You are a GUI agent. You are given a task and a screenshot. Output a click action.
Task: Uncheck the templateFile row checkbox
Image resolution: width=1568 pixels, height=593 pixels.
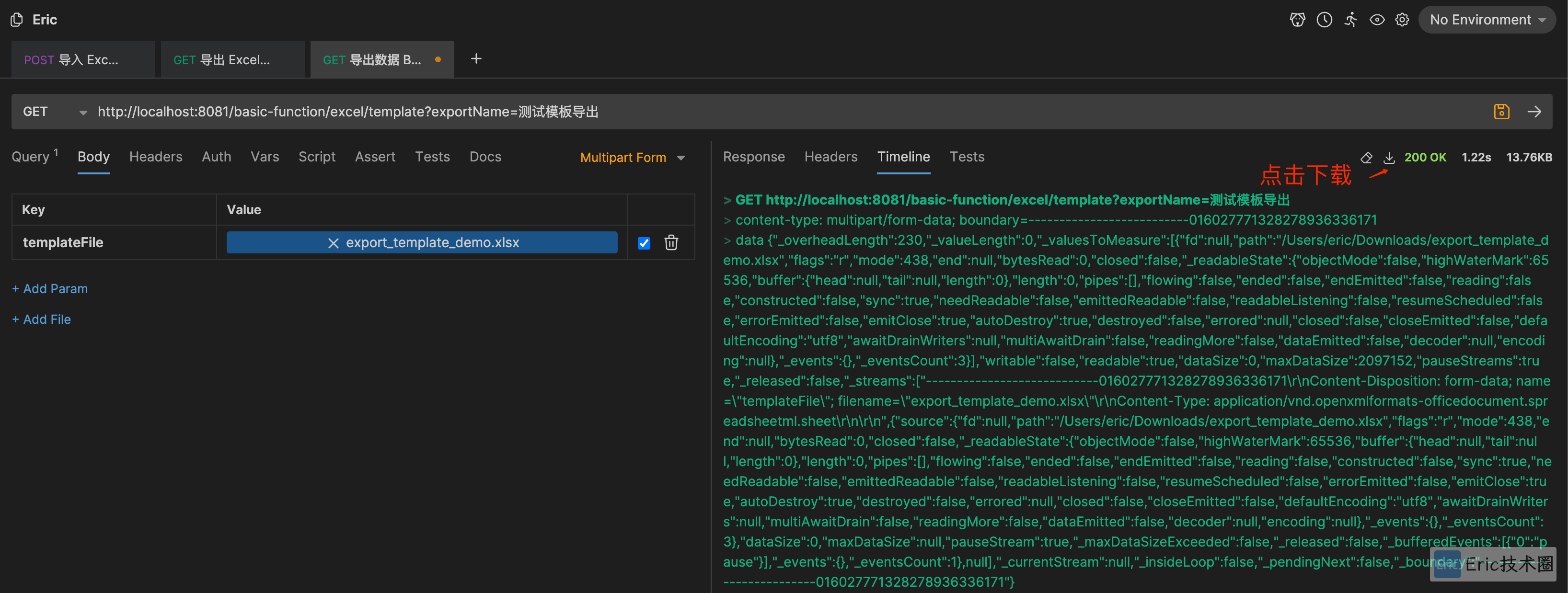pos(644,243)
